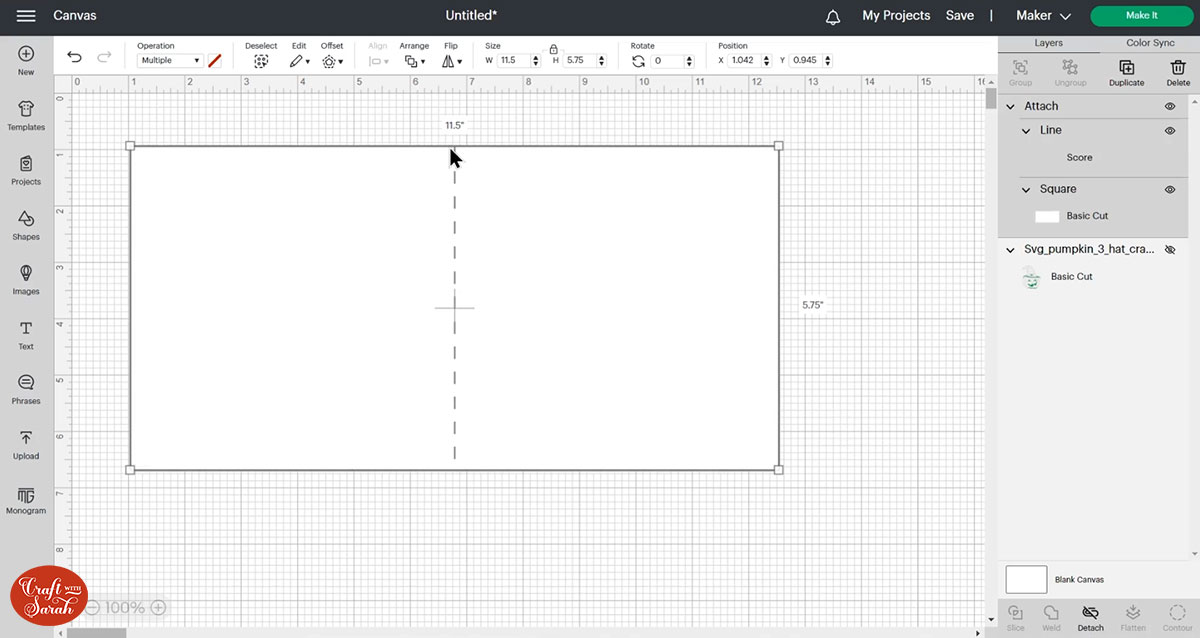1200x638 pixels.
Task: Click the Make It button
Action: [1141, 16]
